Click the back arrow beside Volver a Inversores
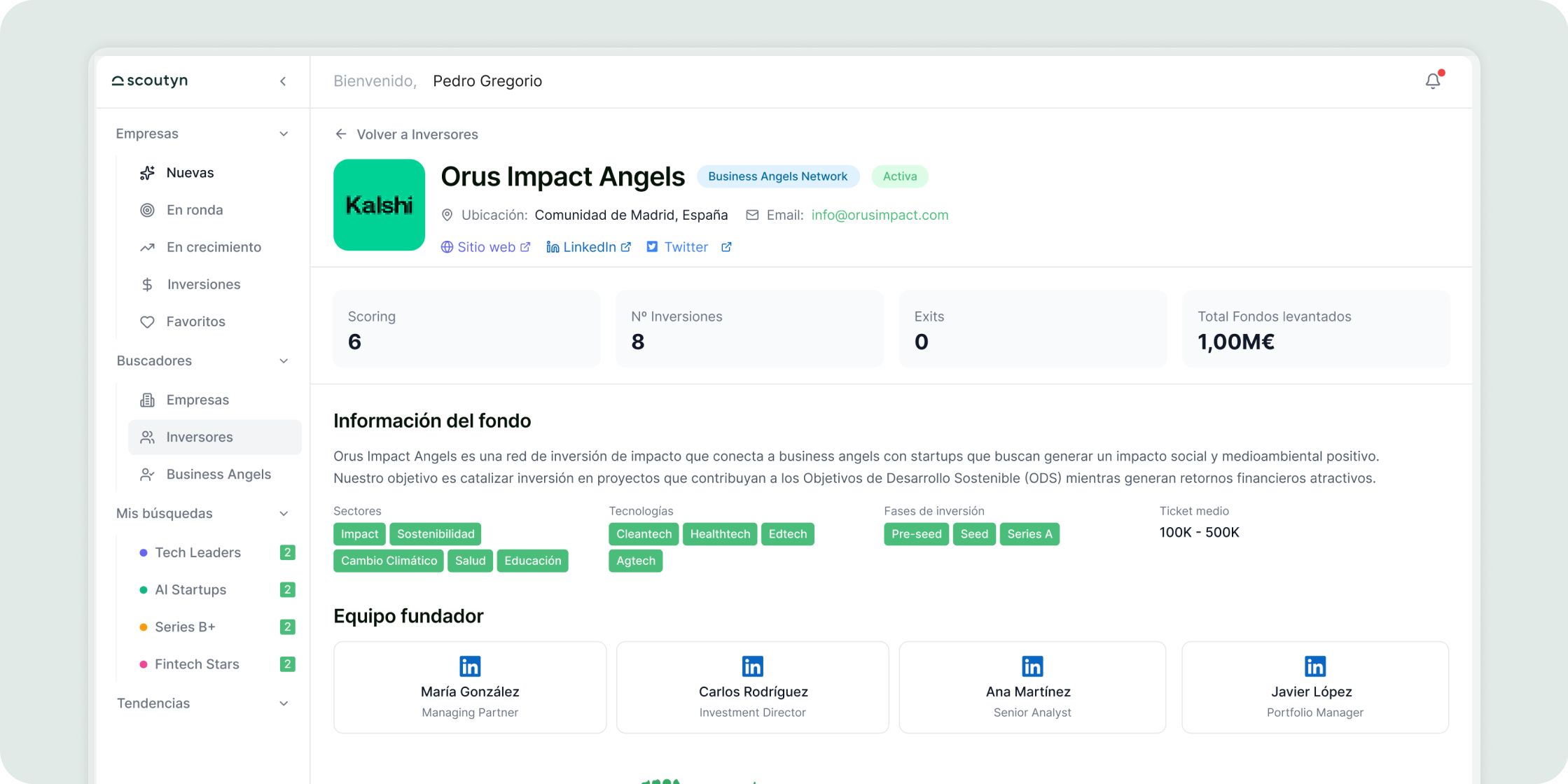The image size is (1568, 784). coord(341,134)
